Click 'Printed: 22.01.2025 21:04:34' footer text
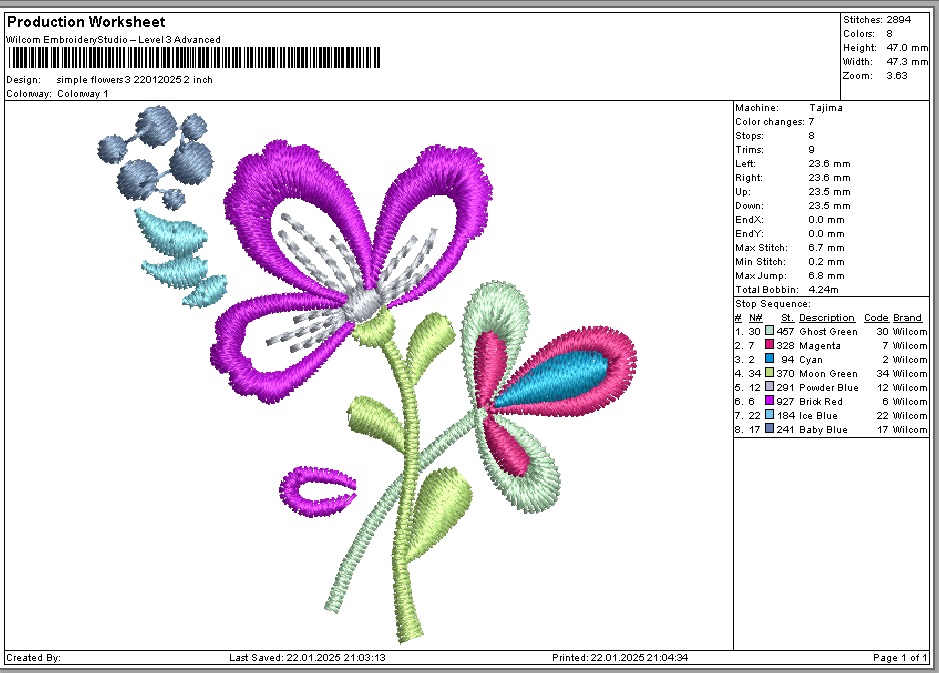 pos(620,657)
